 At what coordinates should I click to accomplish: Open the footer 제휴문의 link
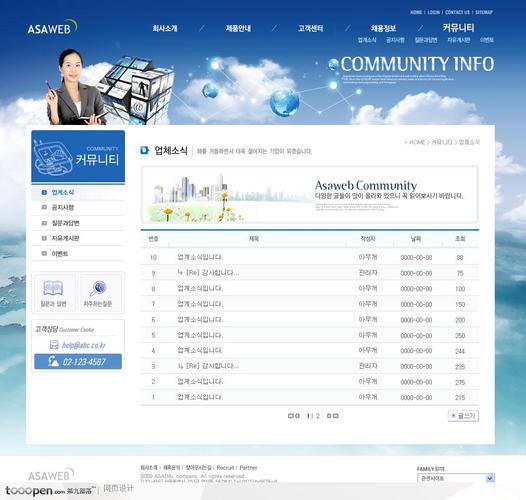pyautogui.click(x=171, y=468)
